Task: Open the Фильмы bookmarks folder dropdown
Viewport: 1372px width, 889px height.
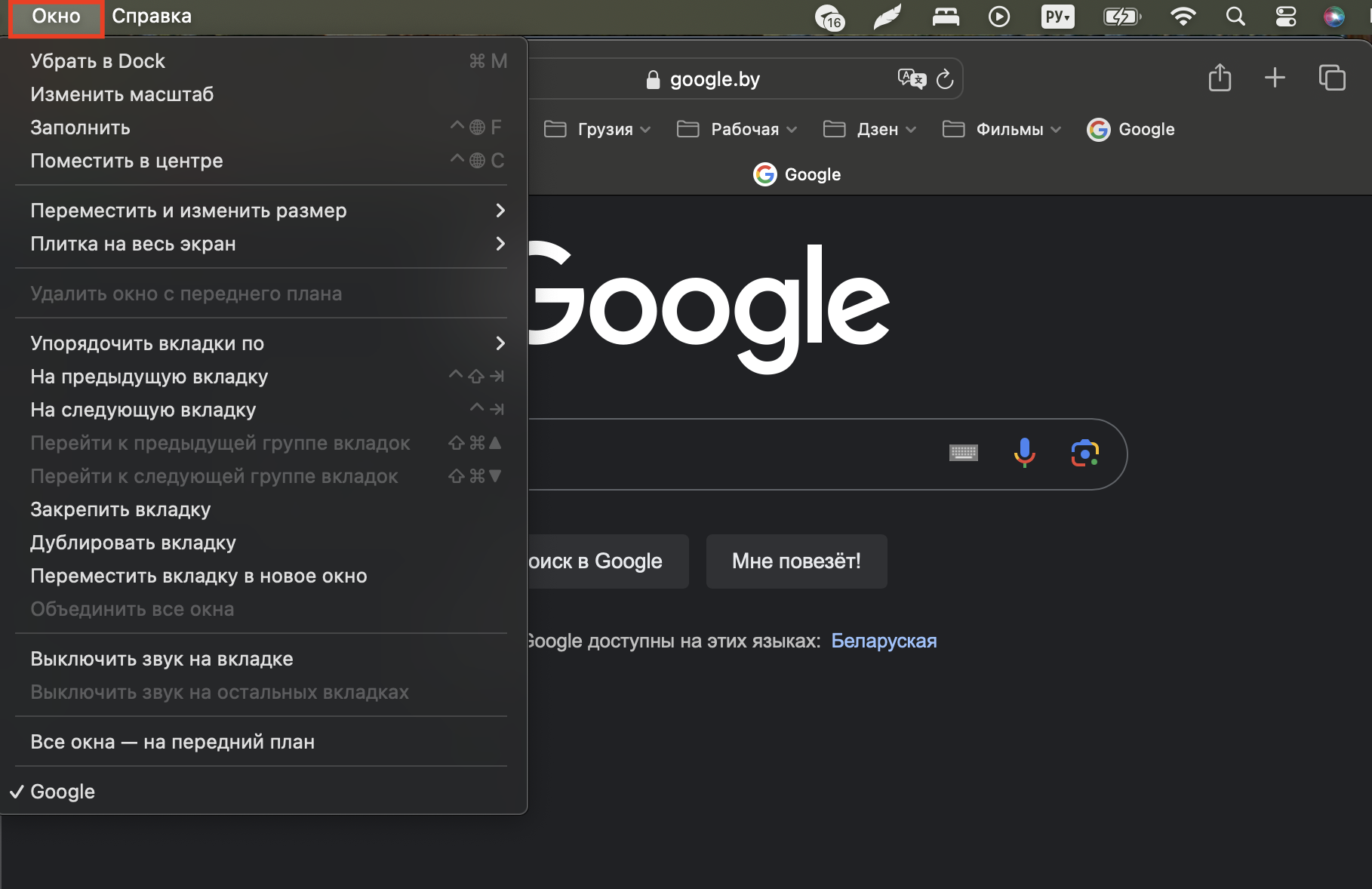Action: (1001, 129)
